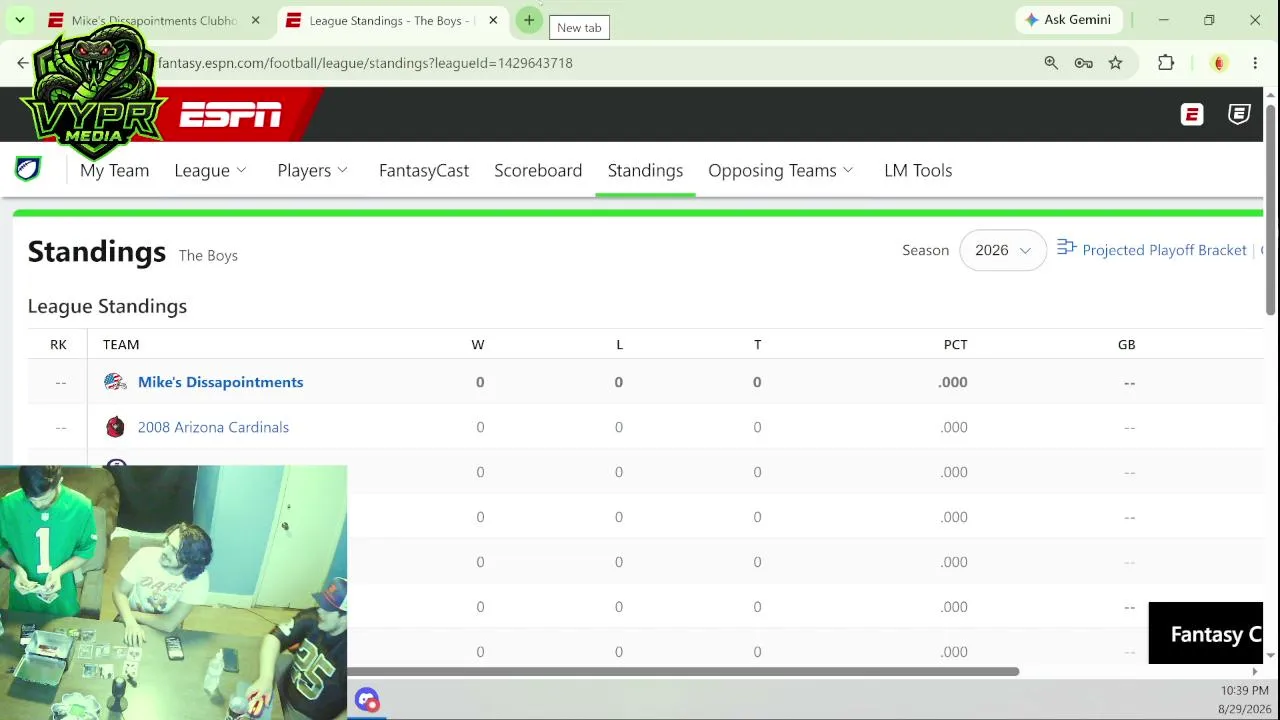Screen dimensions: 1280x720
Task: Open the Projected Playoff Bracket link
Action: [1164, 250]
